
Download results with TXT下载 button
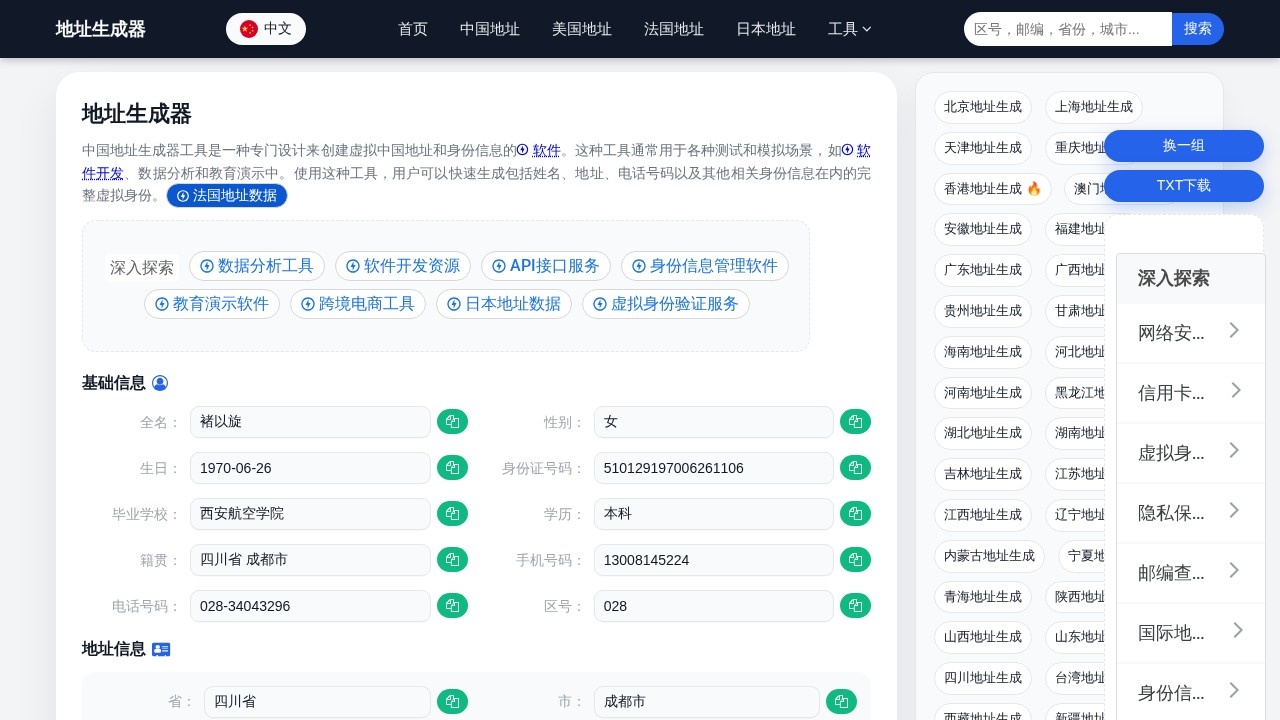[1183, 186]
